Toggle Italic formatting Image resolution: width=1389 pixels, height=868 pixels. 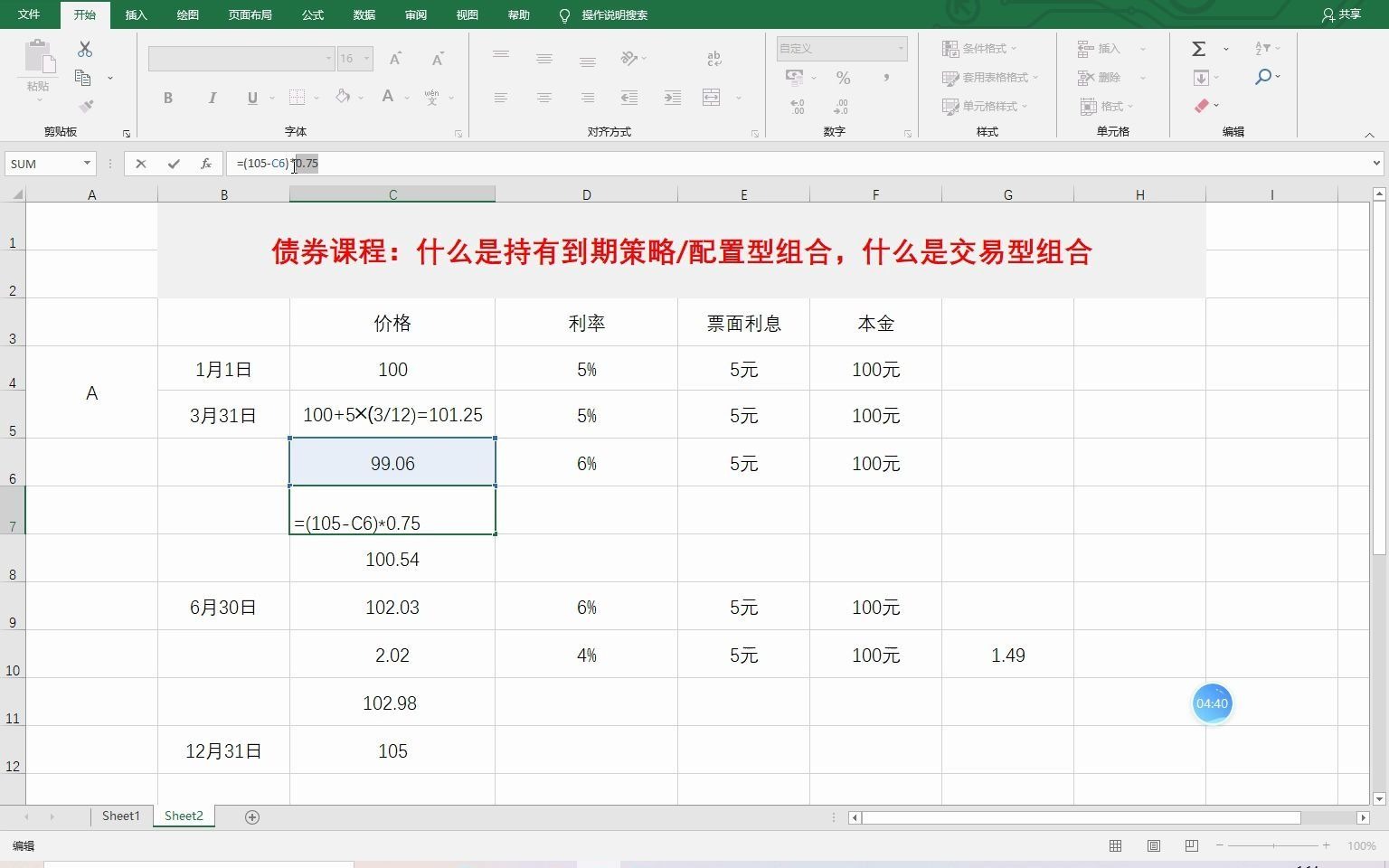[x=212, y=98]
